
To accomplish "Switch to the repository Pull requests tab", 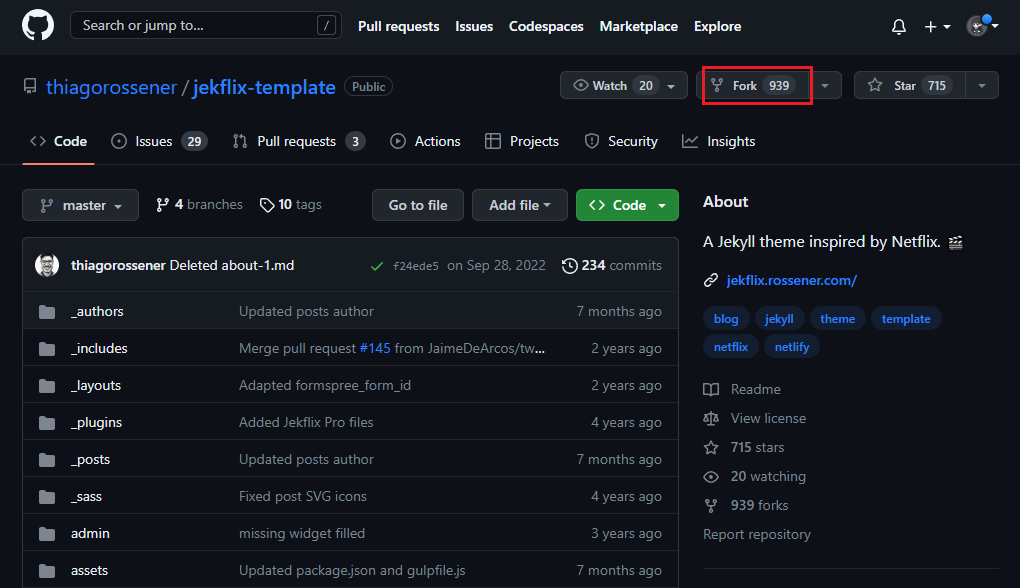I will pyautogui.click(x=299, y=141).
